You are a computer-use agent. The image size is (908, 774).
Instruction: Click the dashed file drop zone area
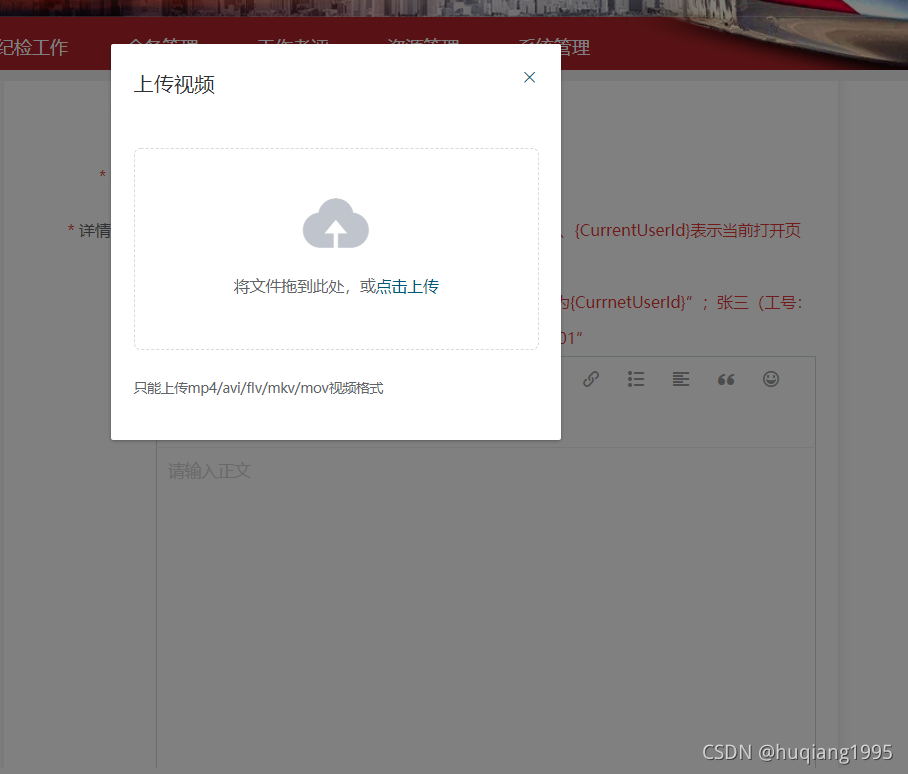point(336,249)
